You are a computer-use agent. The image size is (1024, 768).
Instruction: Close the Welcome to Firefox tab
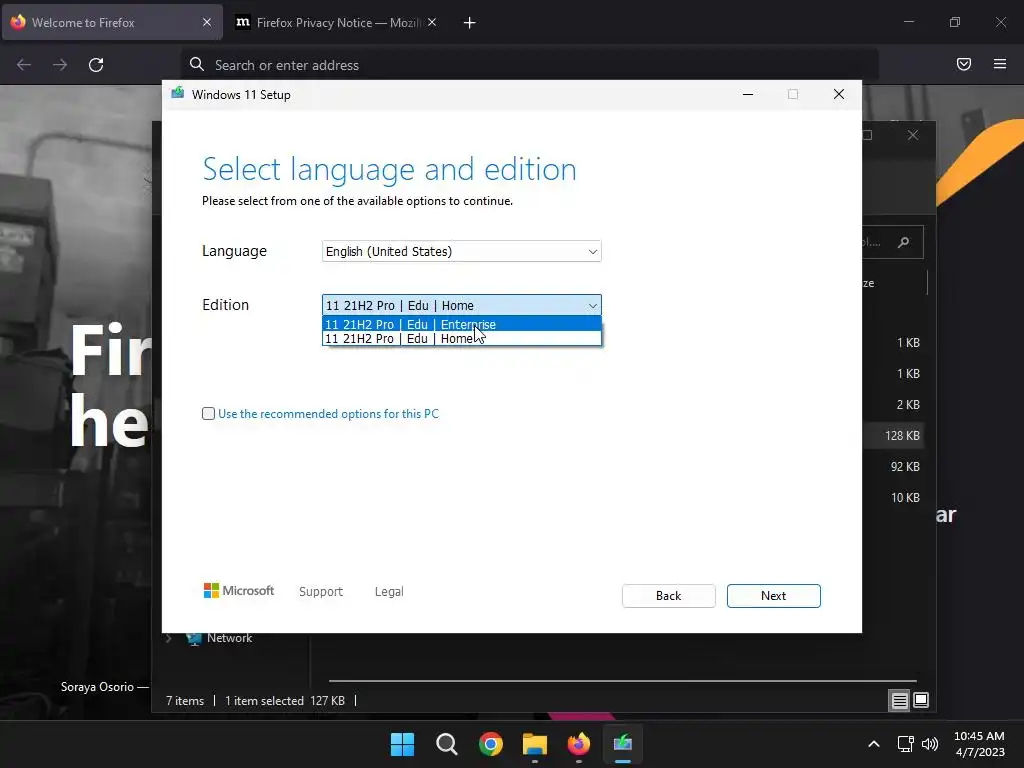tap(207, 22)
